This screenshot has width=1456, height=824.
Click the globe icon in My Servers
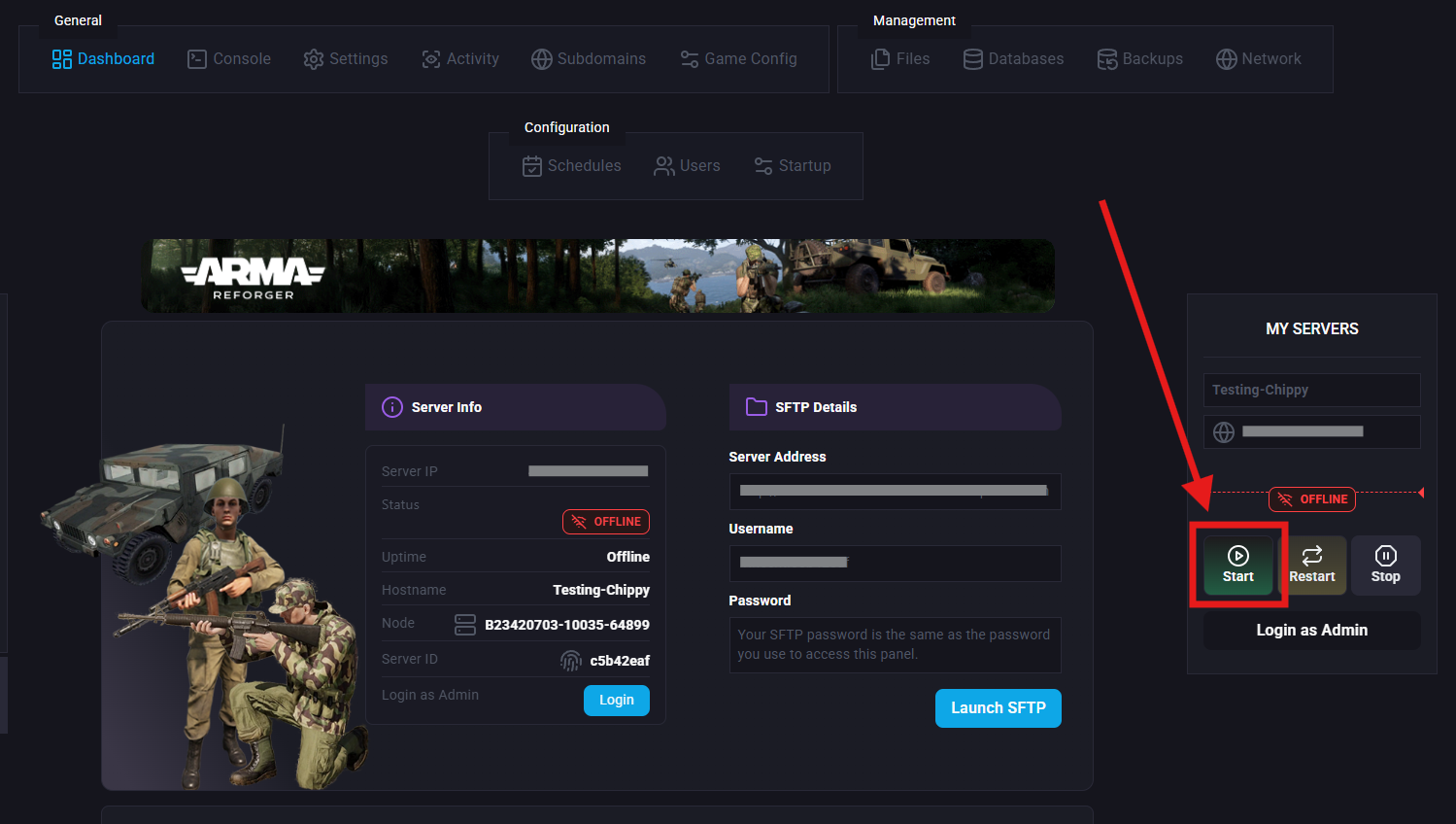[1224, 432]
